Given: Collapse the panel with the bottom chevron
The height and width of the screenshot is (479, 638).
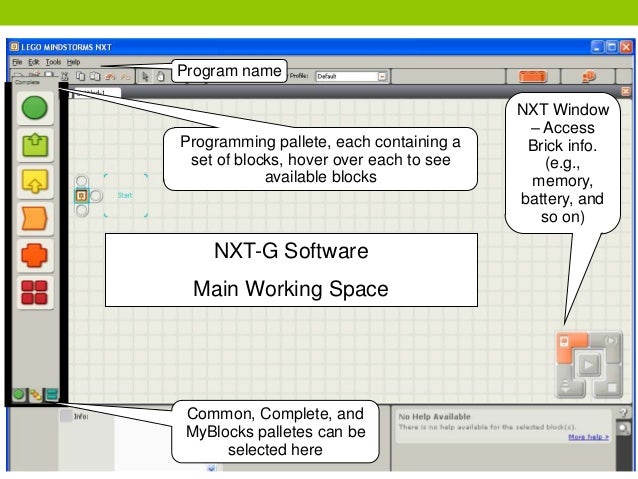Looking at the screenshot, I should 211,468.
